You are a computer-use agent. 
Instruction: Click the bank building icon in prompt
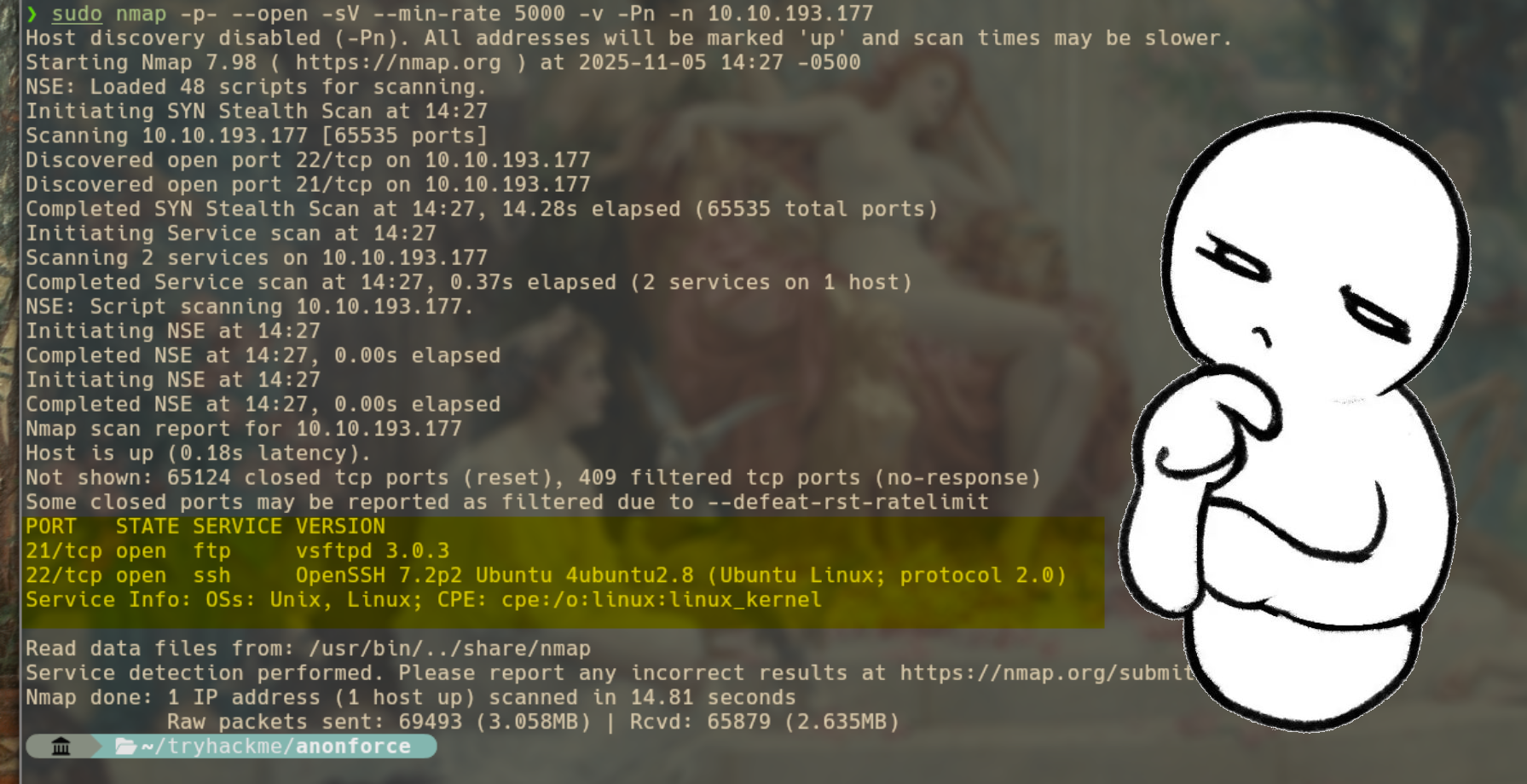click(x=61, y=747)
